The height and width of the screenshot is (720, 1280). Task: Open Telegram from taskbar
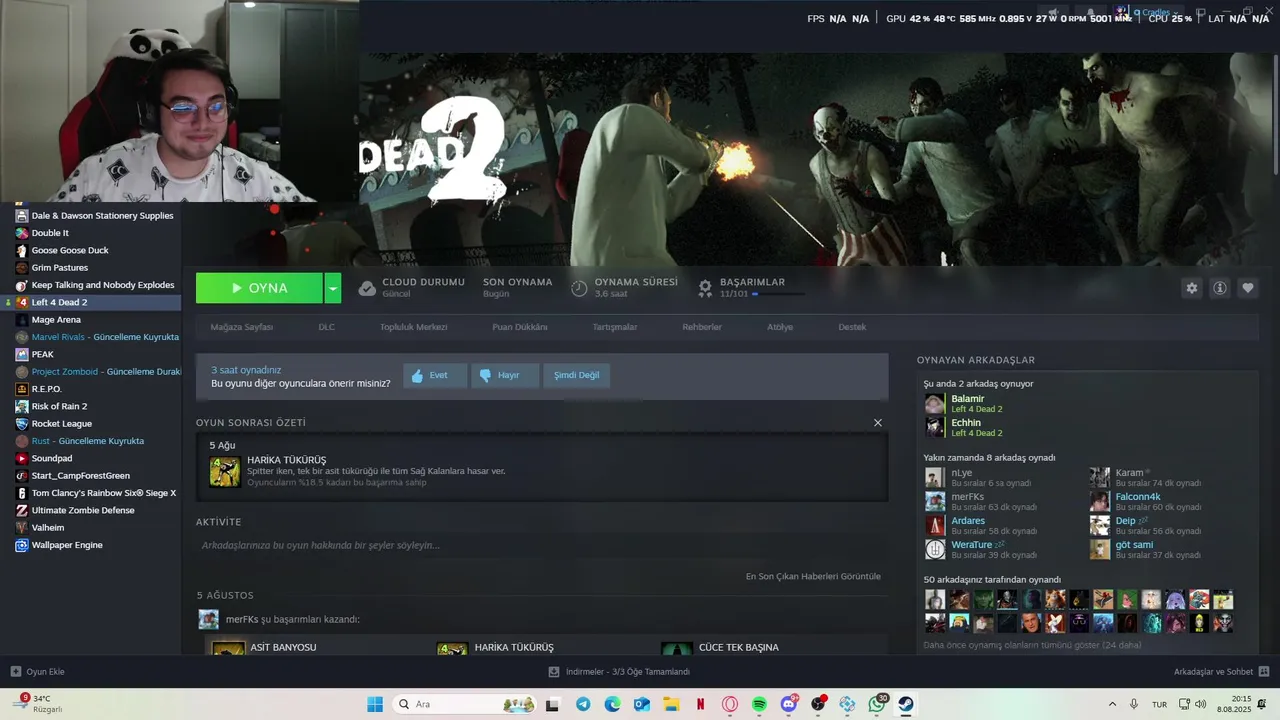pos(583,704)
